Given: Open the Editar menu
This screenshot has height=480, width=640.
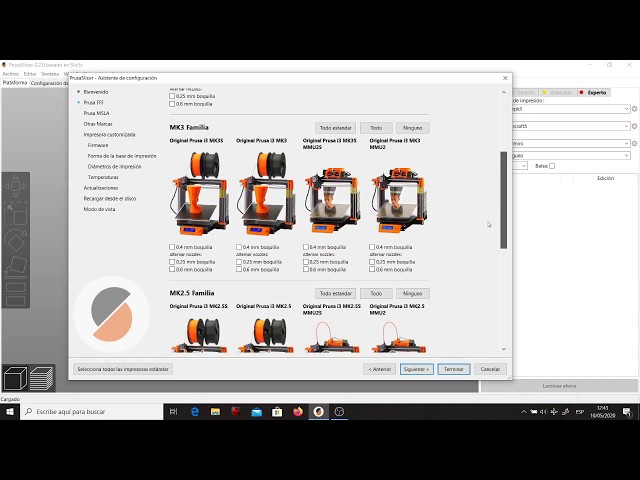Looking at the screenshot, I should point(30,74).
